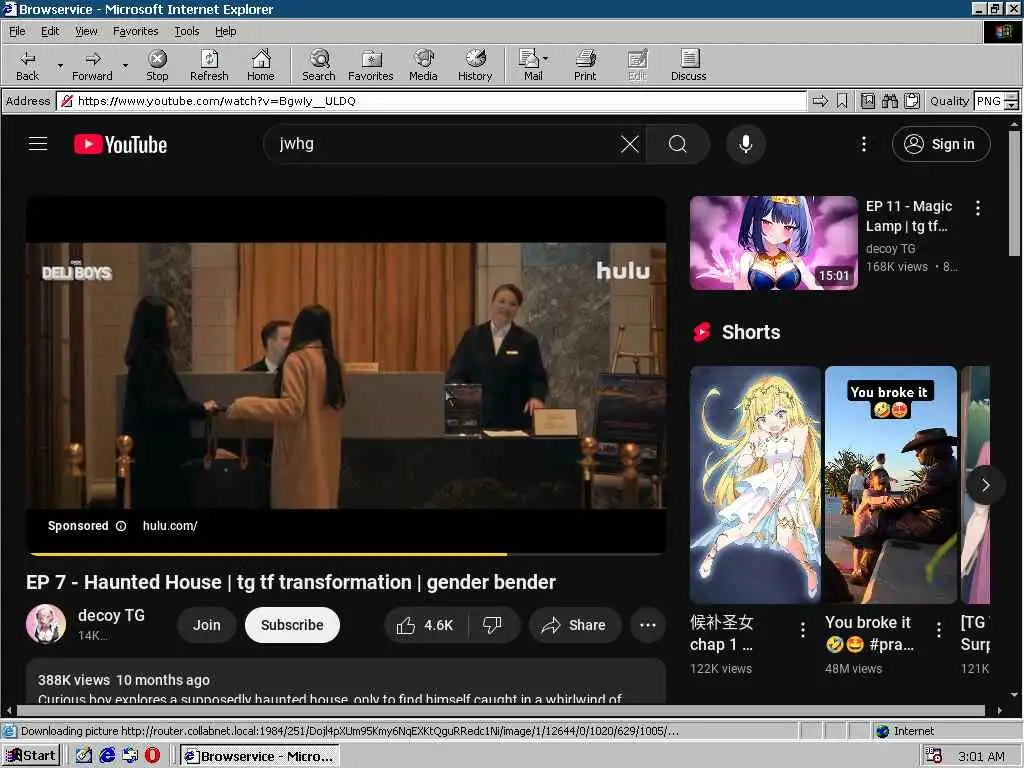The image size is (1024, 768).
Task: Click the decoy TG channel avatar
Action: pos(46,624)
